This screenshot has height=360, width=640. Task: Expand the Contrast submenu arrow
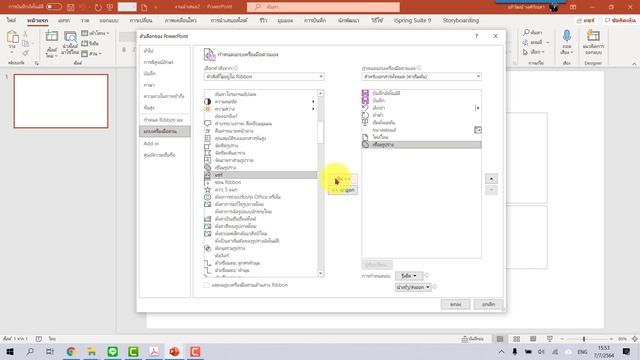click(x=313, y=102)
